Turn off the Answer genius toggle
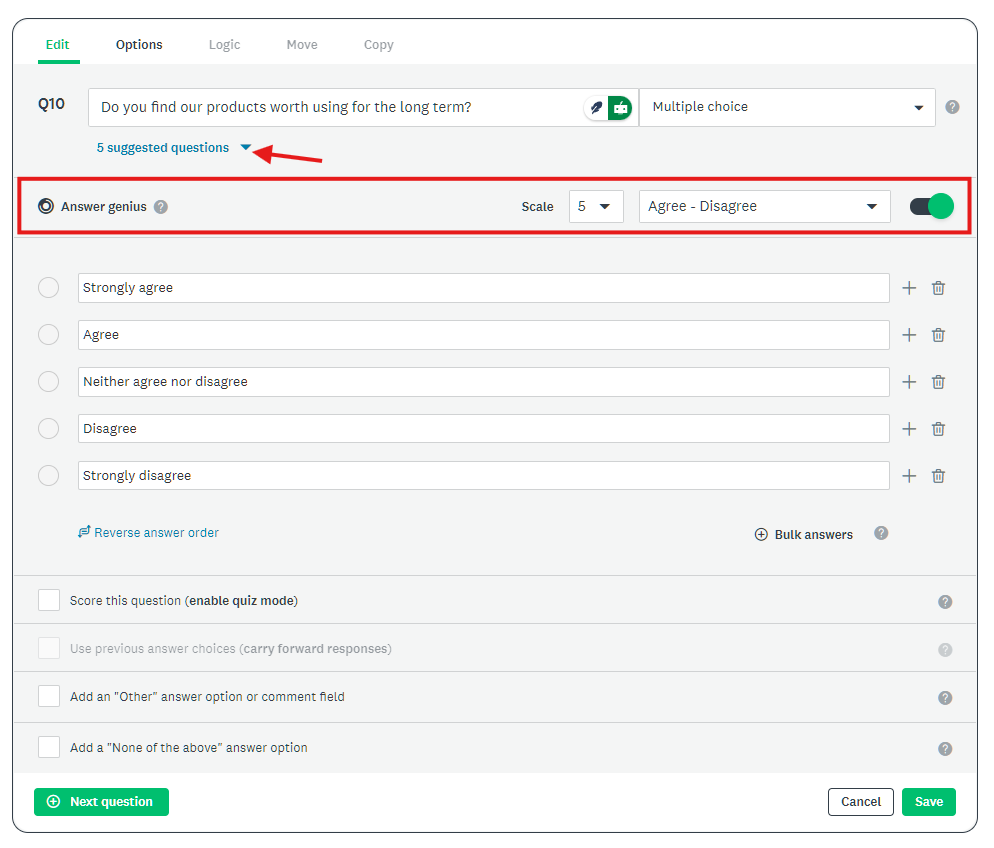 (931, 207)
